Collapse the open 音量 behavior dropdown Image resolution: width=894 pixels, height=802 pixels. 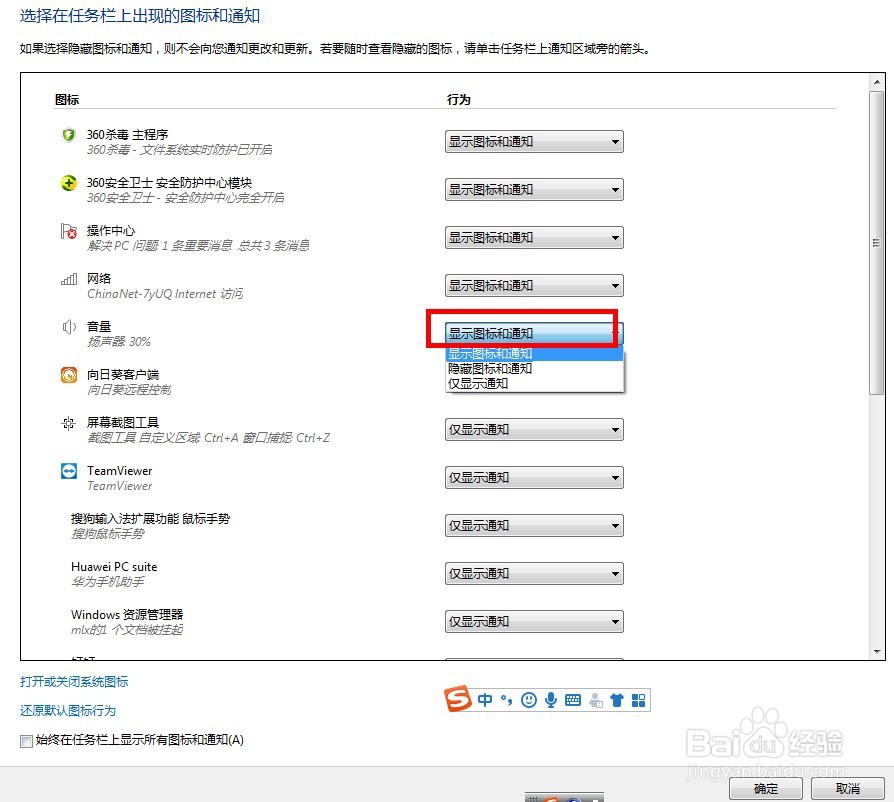click(534, 333)
